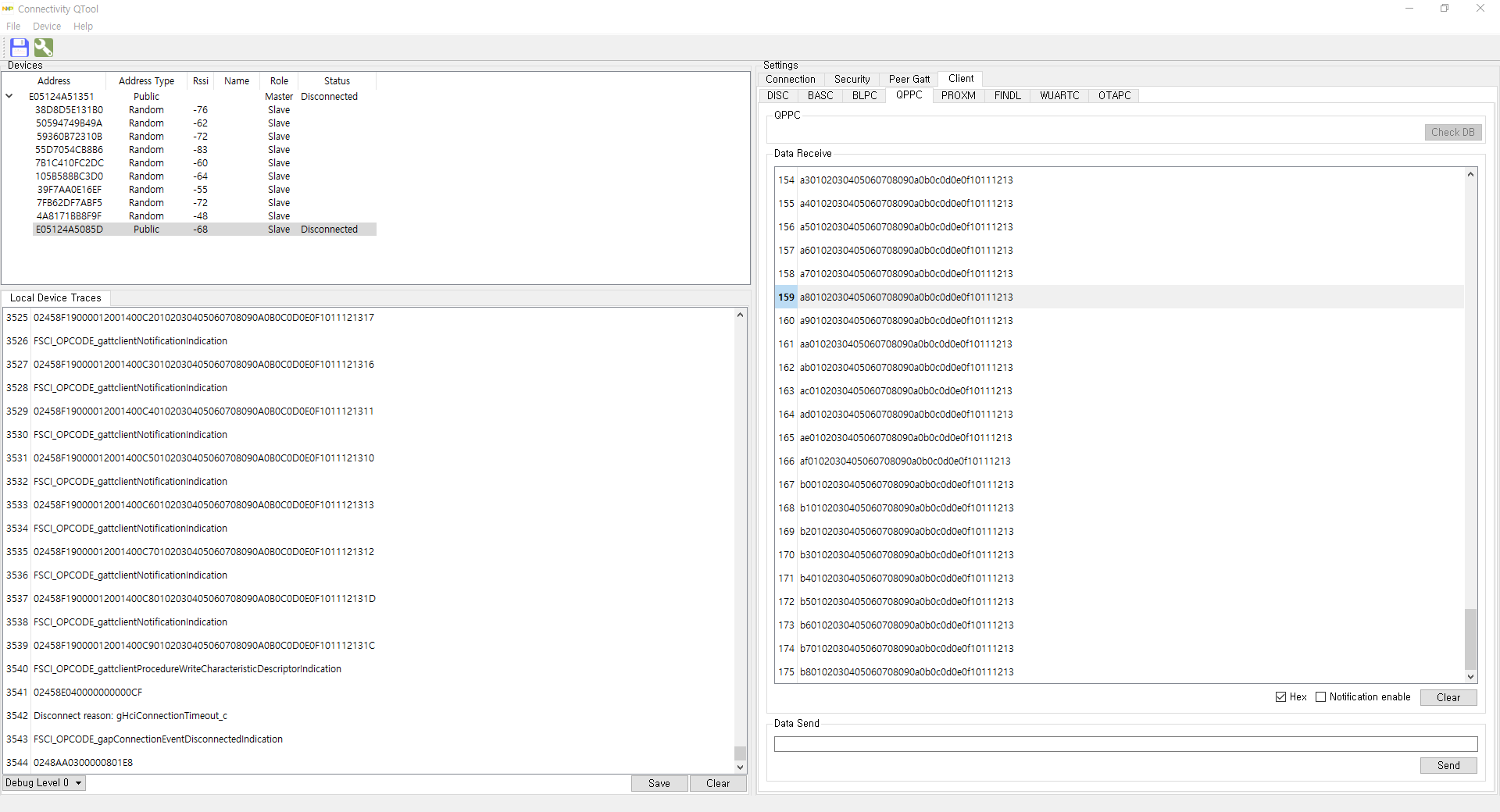The height and width of the screenshot is (812, 1500).
Task: Click the green wrench tool icon
Action: [43, 48]
